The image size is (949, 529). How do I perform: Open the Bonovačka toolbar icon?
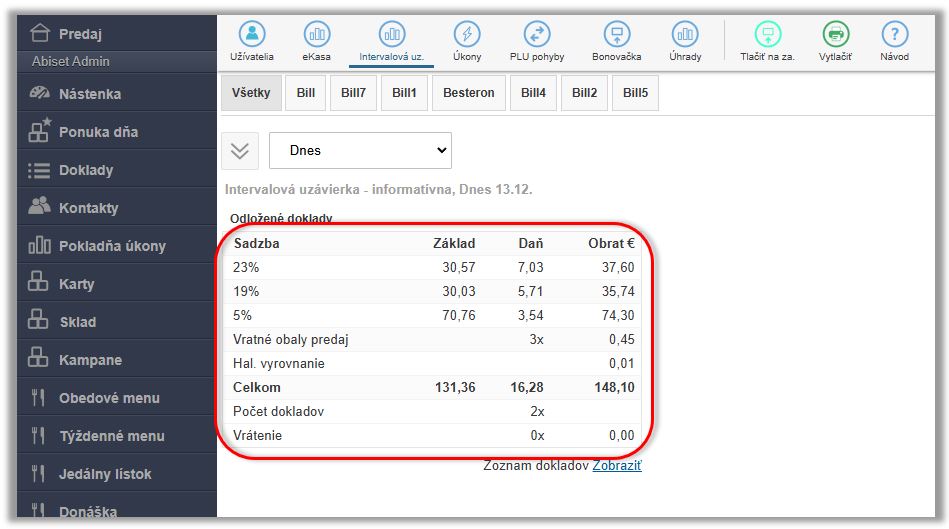coord(616,34)
